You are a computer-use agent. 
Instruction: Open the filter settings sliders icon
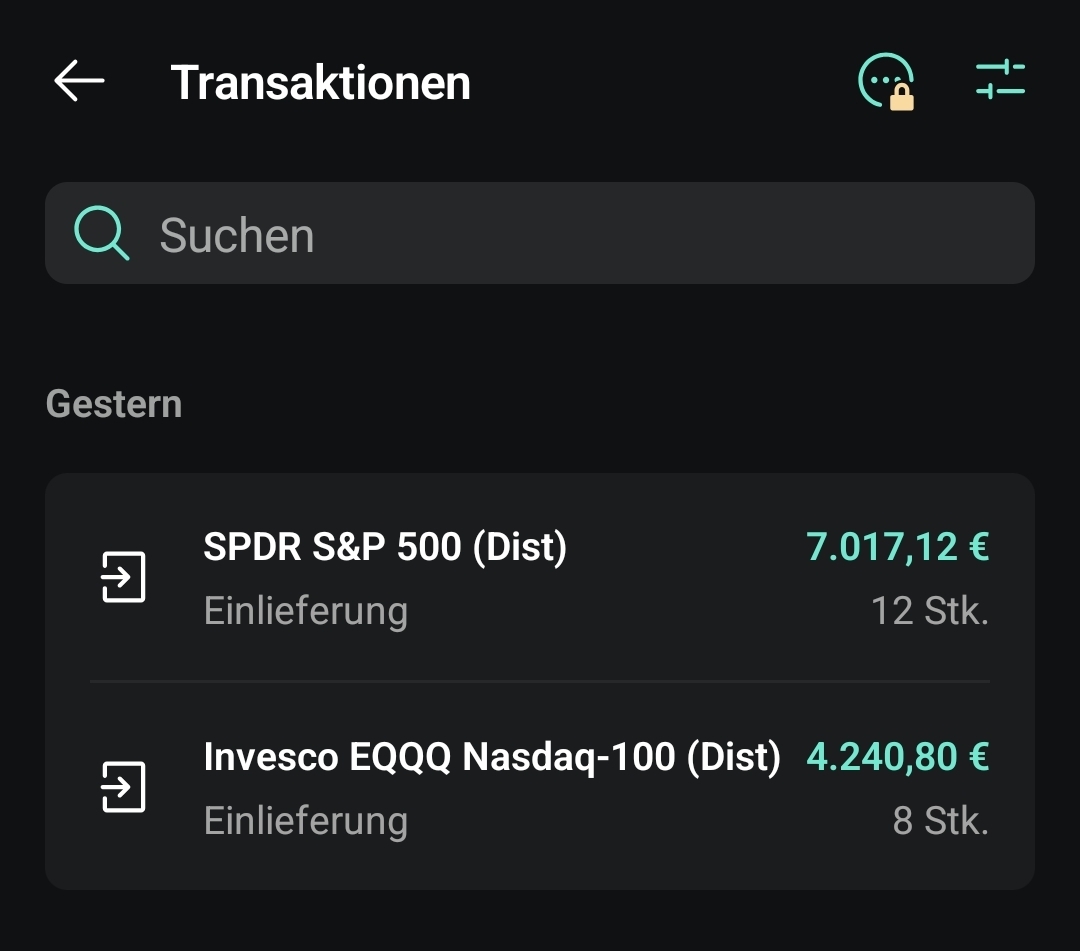tap(1000, 80)
